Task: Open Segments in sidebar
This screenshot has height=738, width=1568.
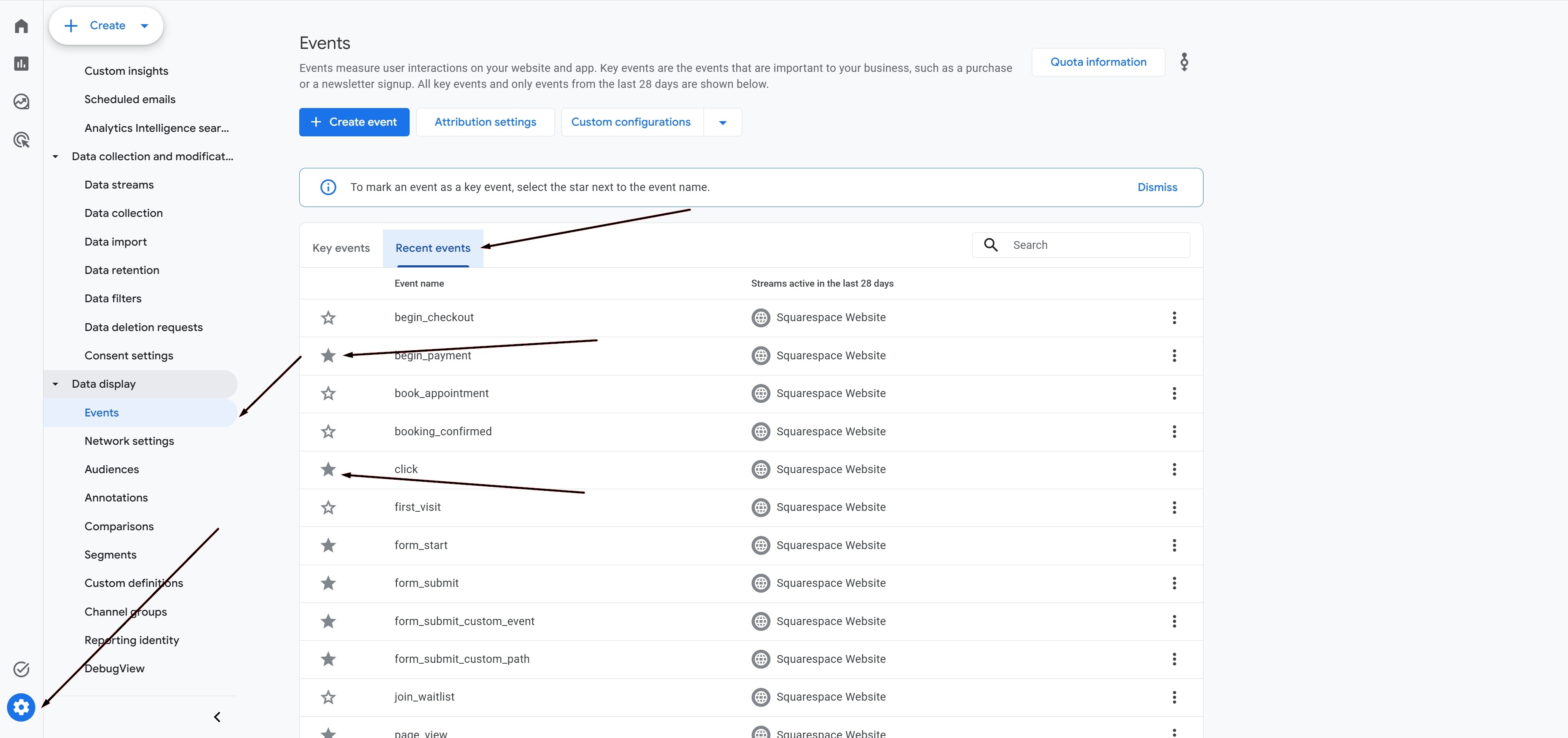Action: (110, 555)
